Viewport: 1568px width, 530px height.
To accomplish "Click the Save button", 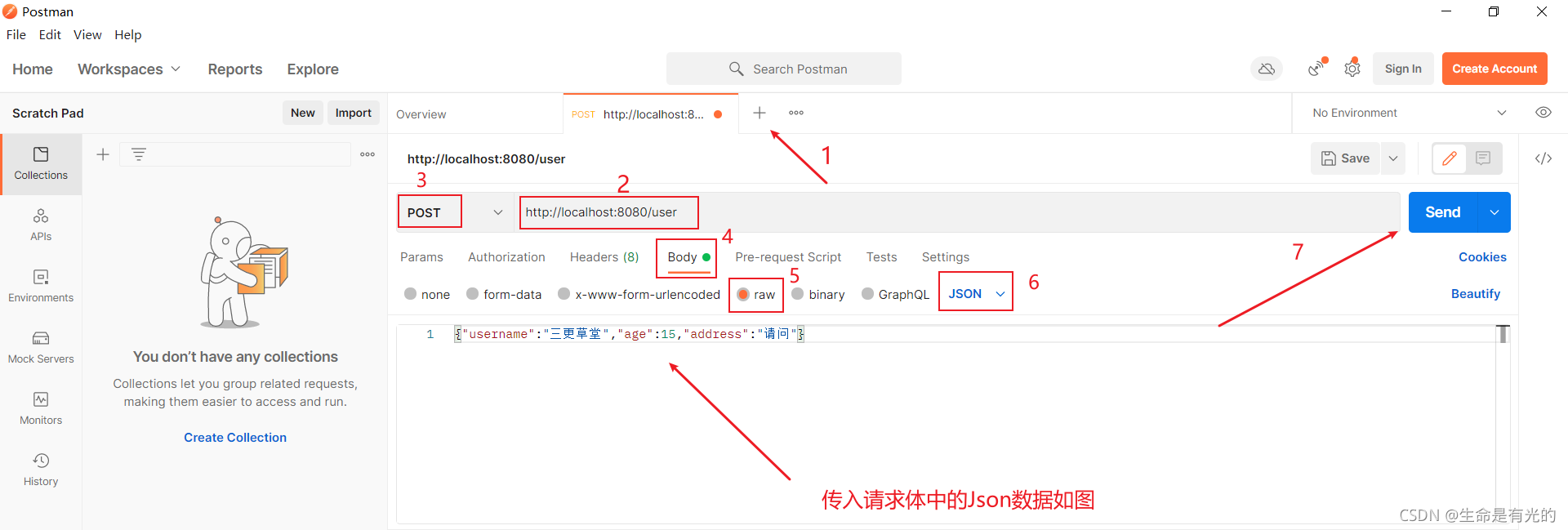I will tap(1346, 158).
